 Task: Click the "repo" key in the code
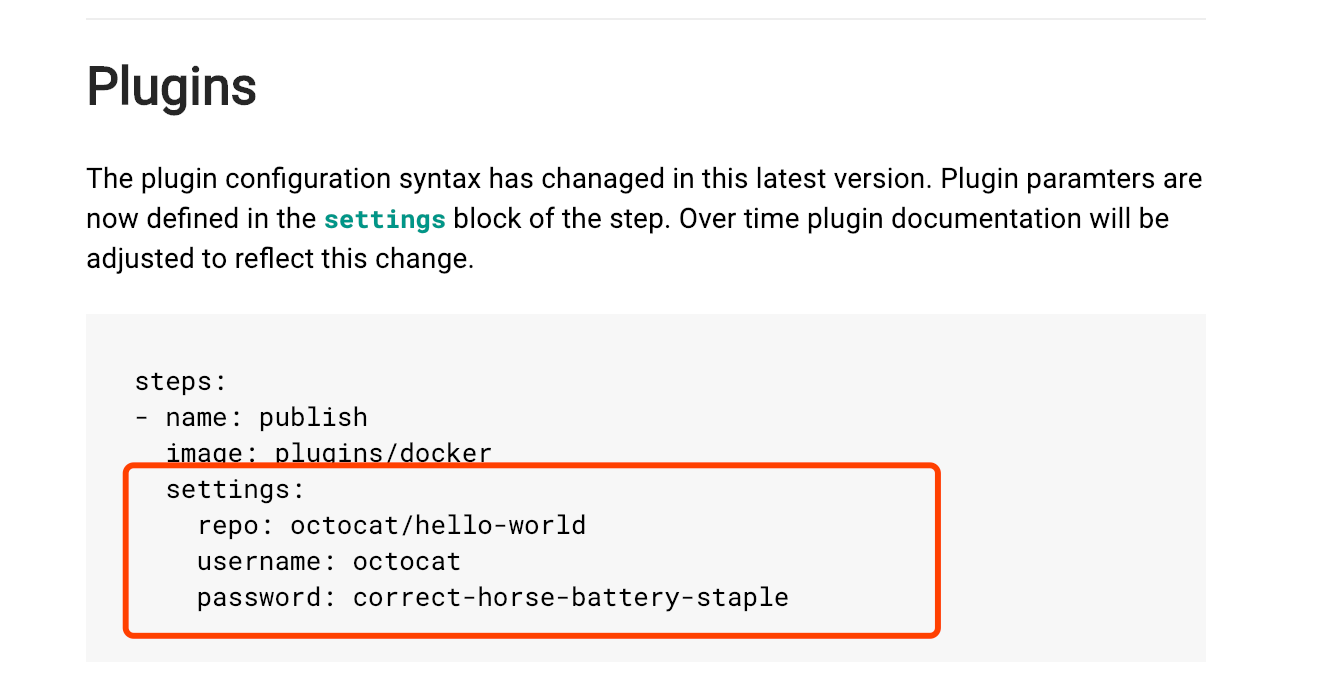pyautogui.click(x=228, y=525)
